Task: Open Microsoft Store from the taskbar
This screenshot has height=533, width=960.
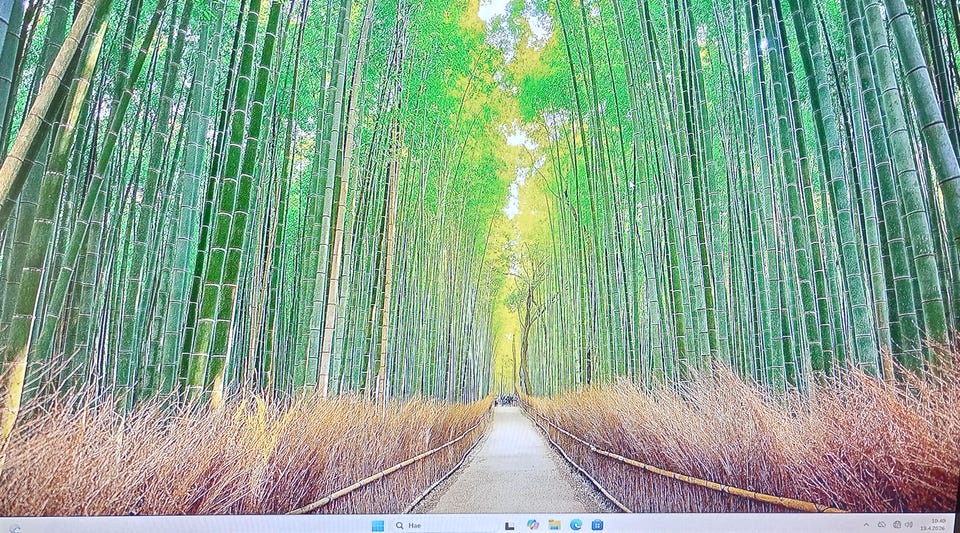Action: [x=598, y=525]
